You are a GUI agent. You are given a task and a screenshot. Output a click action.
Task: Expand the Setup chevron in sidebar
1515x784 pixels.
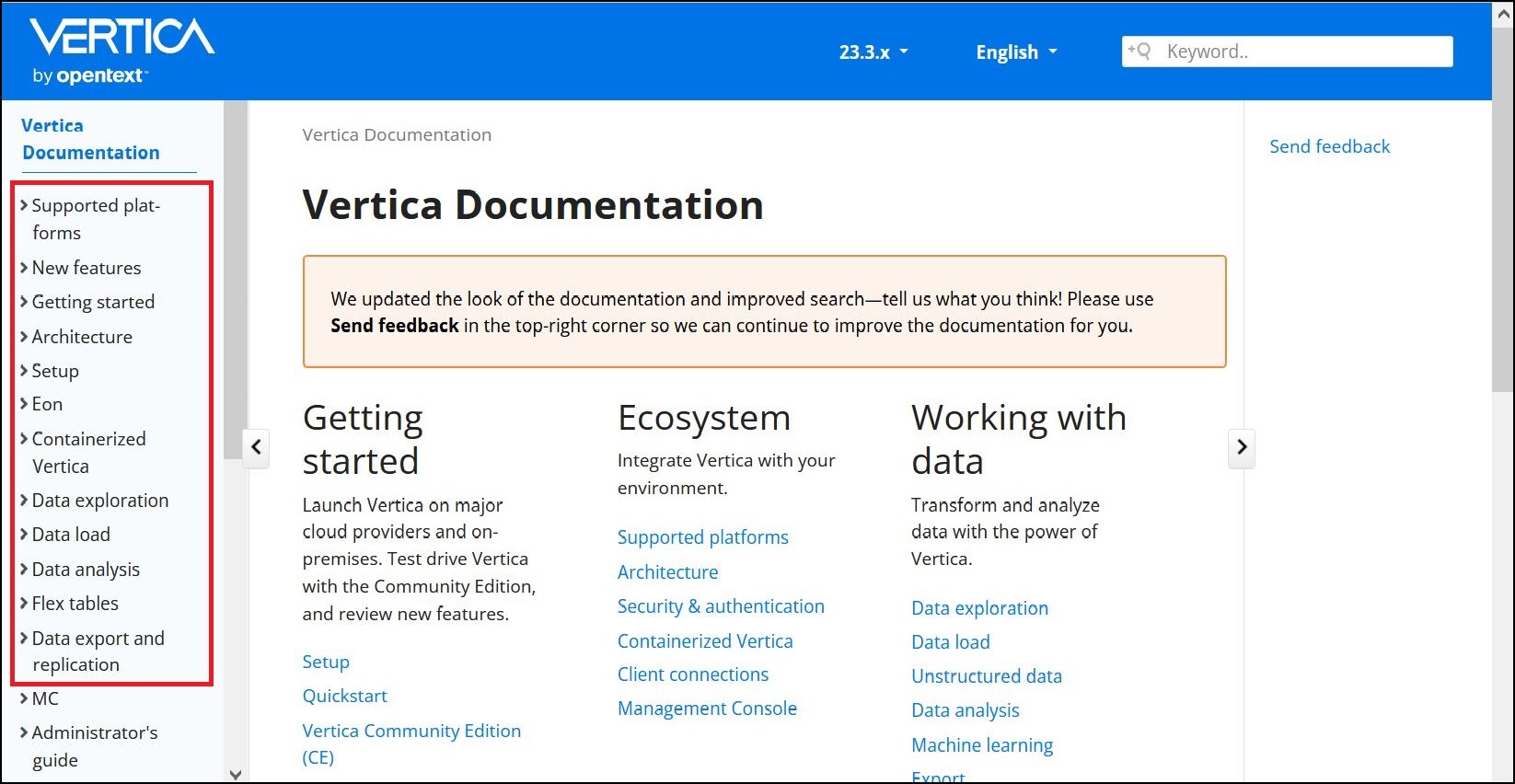(x=24, y=371)
